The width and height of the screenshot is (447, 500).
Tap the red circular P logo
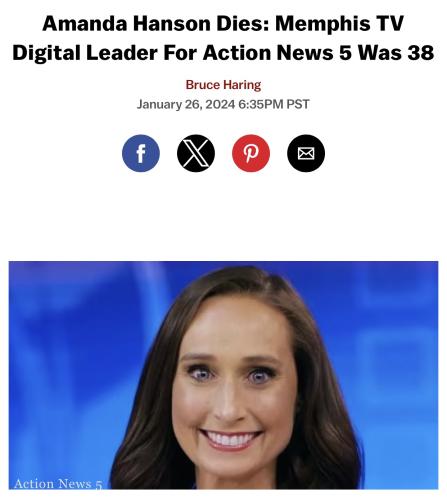point(251,153)
